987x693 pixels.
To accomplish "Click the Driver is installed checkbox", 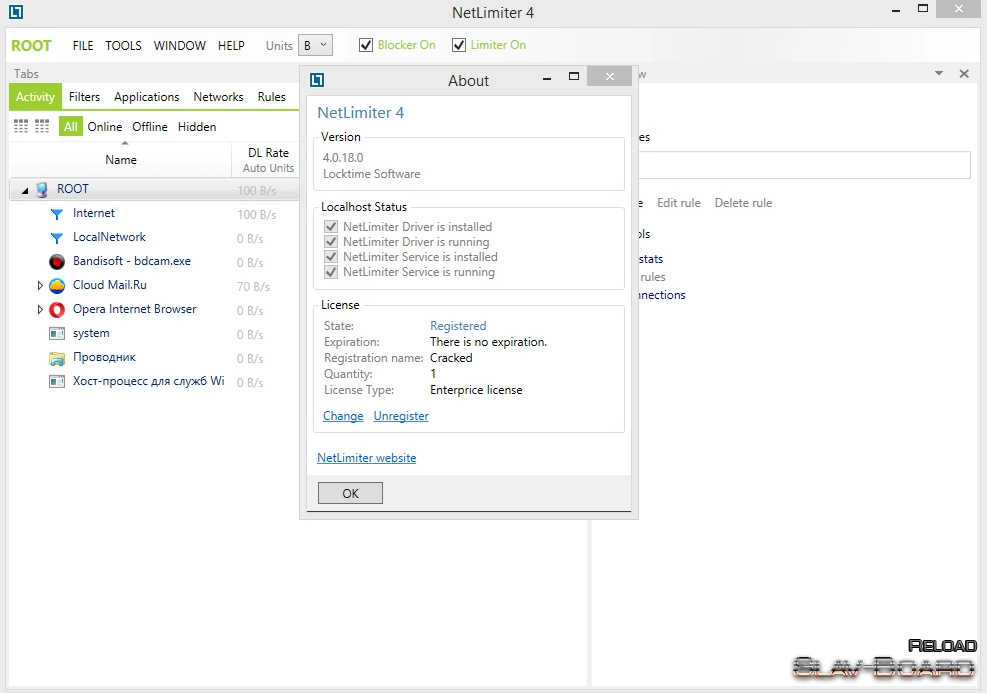I will [331, 227].
